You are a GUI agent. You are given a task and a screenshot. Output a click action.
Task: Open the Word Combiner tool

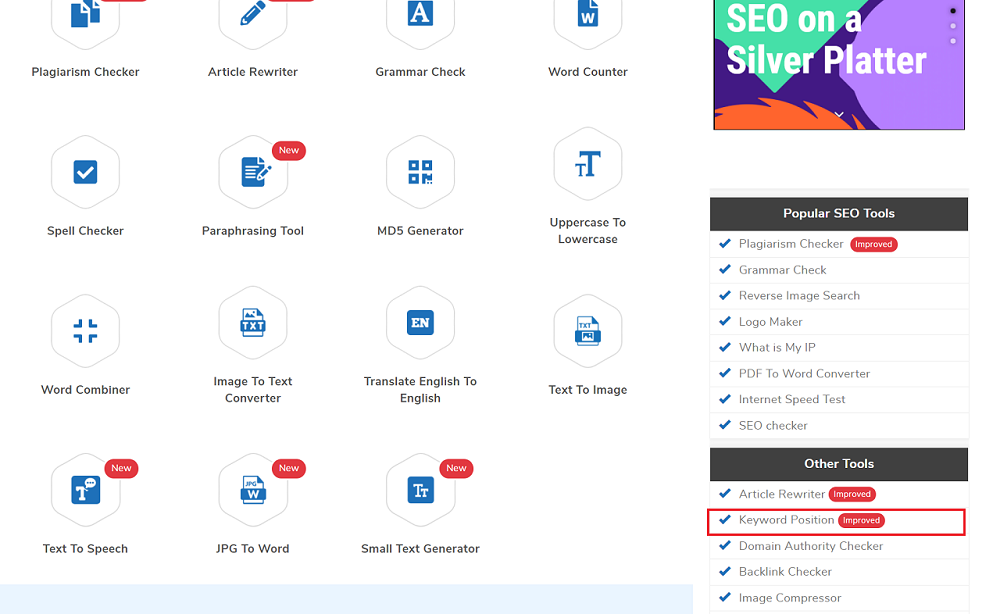85,330
